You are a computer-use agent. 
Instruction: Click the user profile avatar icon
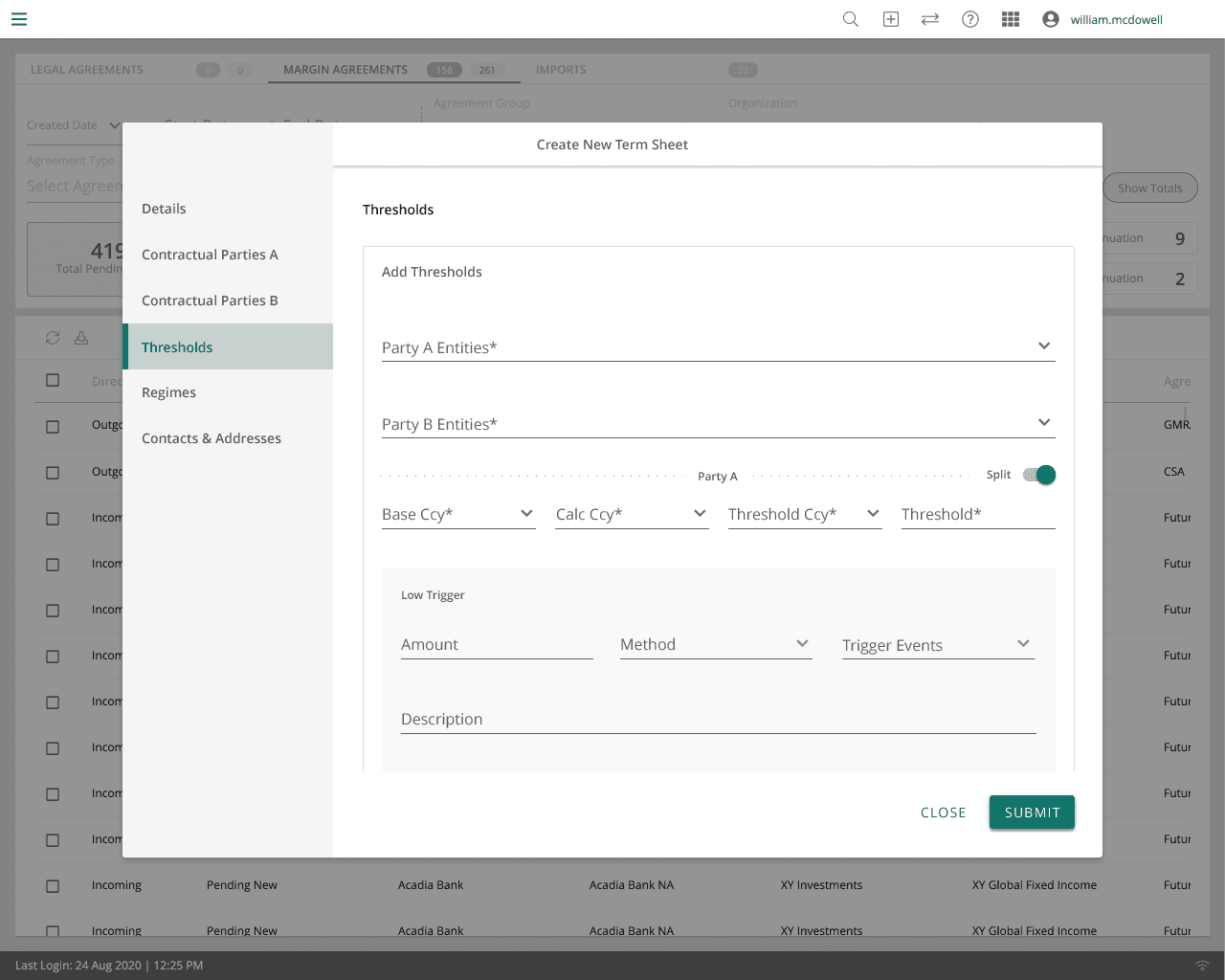(1051, 19)
